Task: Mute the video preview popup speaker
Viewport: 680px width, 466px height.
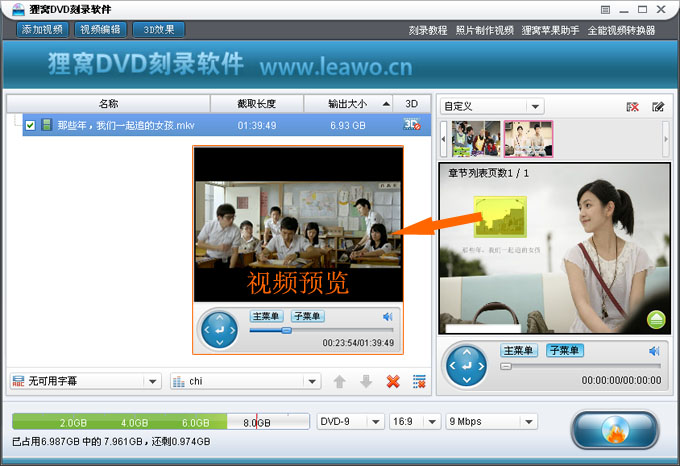Action: 387,317
